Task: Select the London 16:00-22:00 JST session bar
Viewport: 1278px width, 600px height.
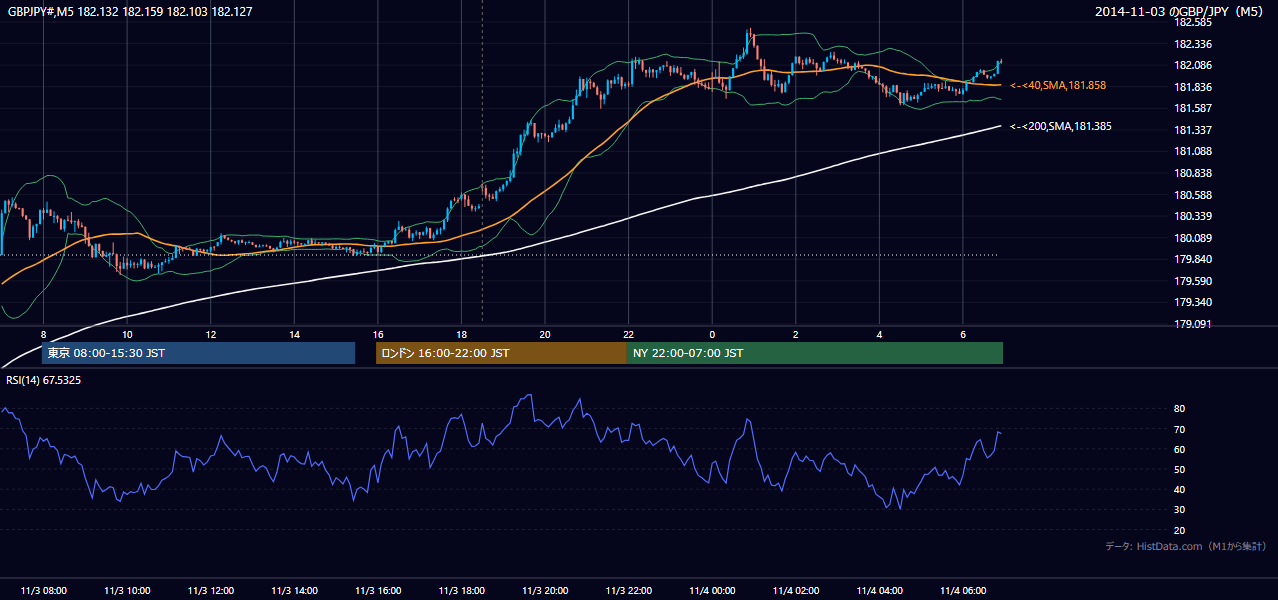Action: coord(501,353)
